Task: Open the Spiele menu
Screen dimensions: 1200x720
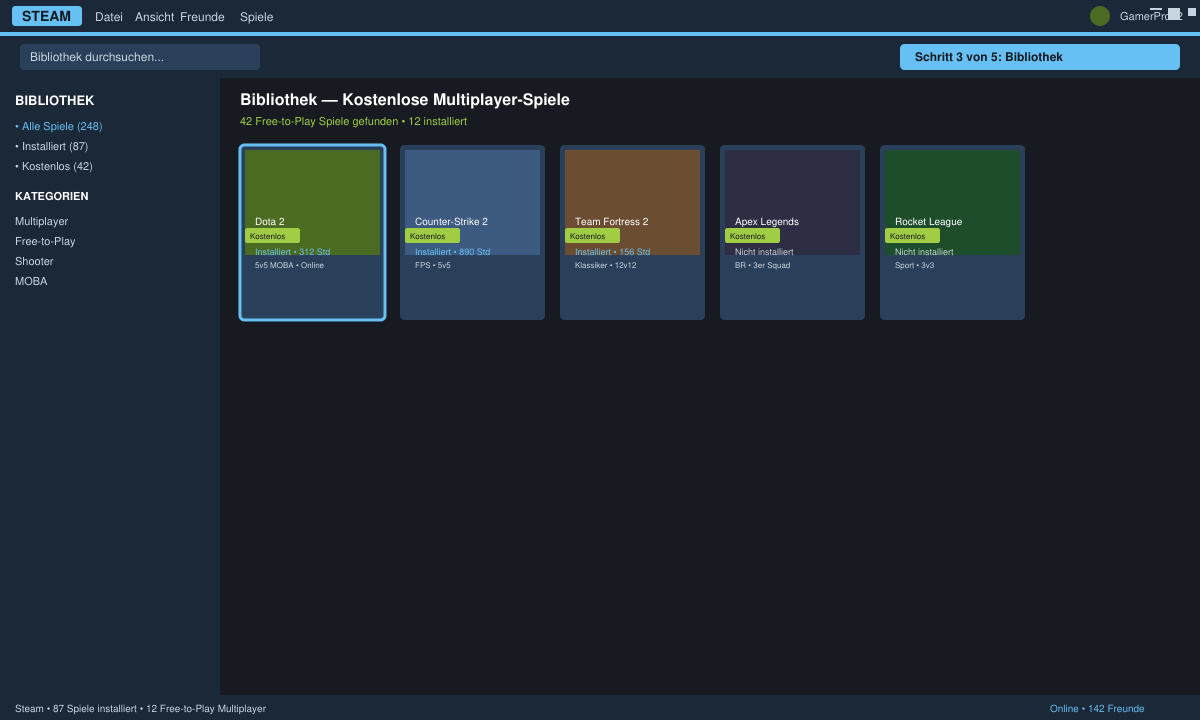Action: (257, 17)
